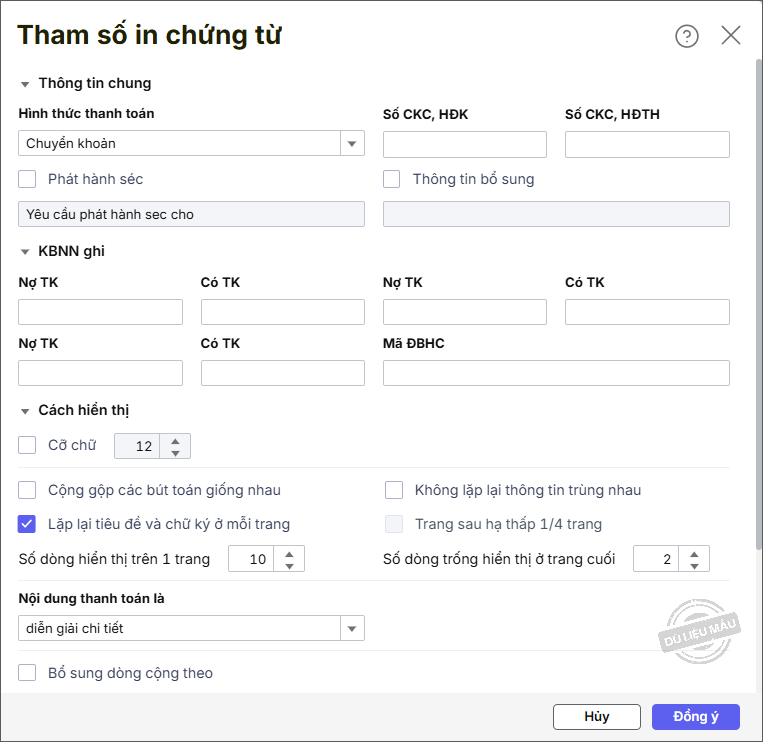Increase Số dòng hiển thị trên 1 trang
This screenshot has height=742, width=763.
290,553
